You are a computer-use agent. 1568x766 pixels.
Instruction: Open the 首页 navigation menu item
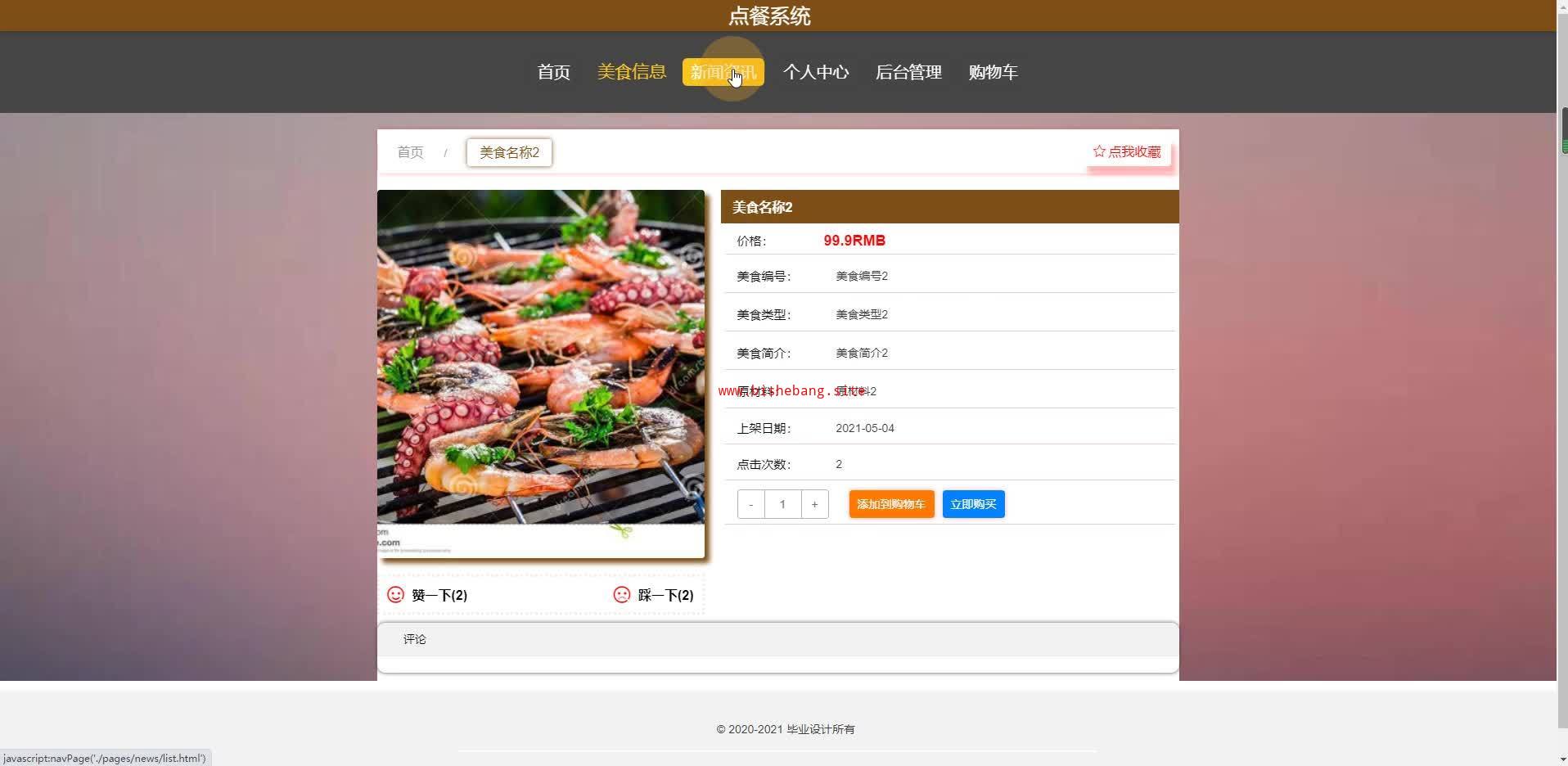553,72
